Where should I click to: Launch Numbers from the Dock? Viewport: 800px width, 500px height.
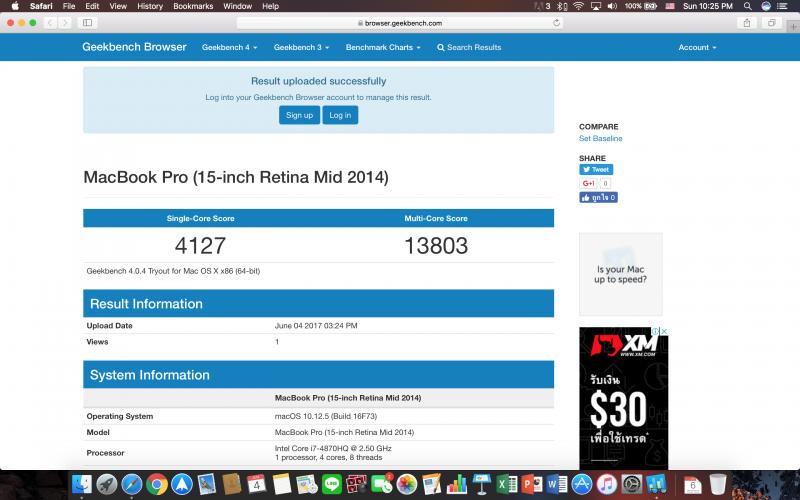click(x=457, y=484)
